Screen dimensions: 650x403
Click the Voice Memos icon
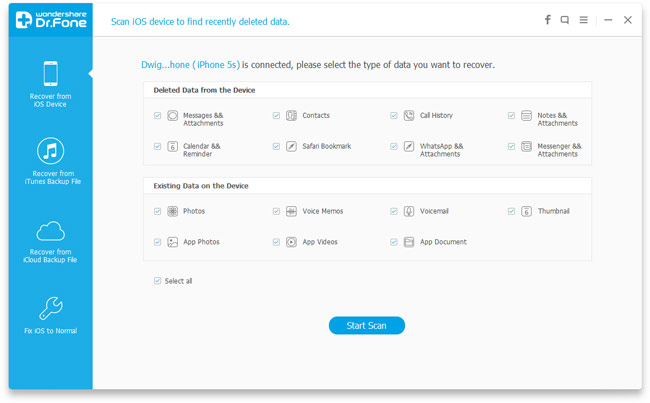[x=291, y=212]
